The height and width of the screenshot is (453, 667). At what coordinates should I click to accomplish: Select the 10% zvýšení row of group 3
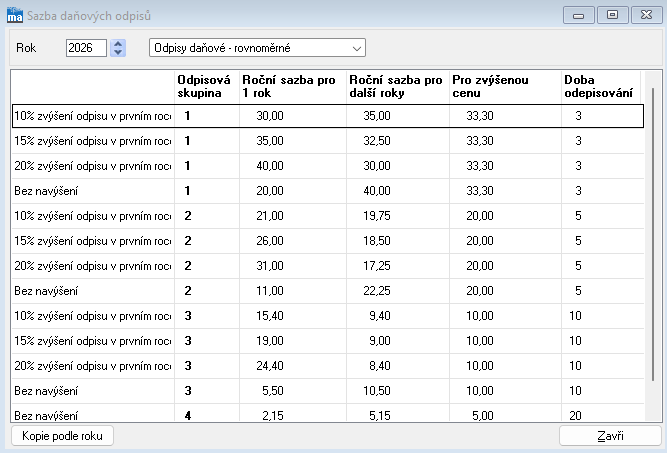click(328, 316)
